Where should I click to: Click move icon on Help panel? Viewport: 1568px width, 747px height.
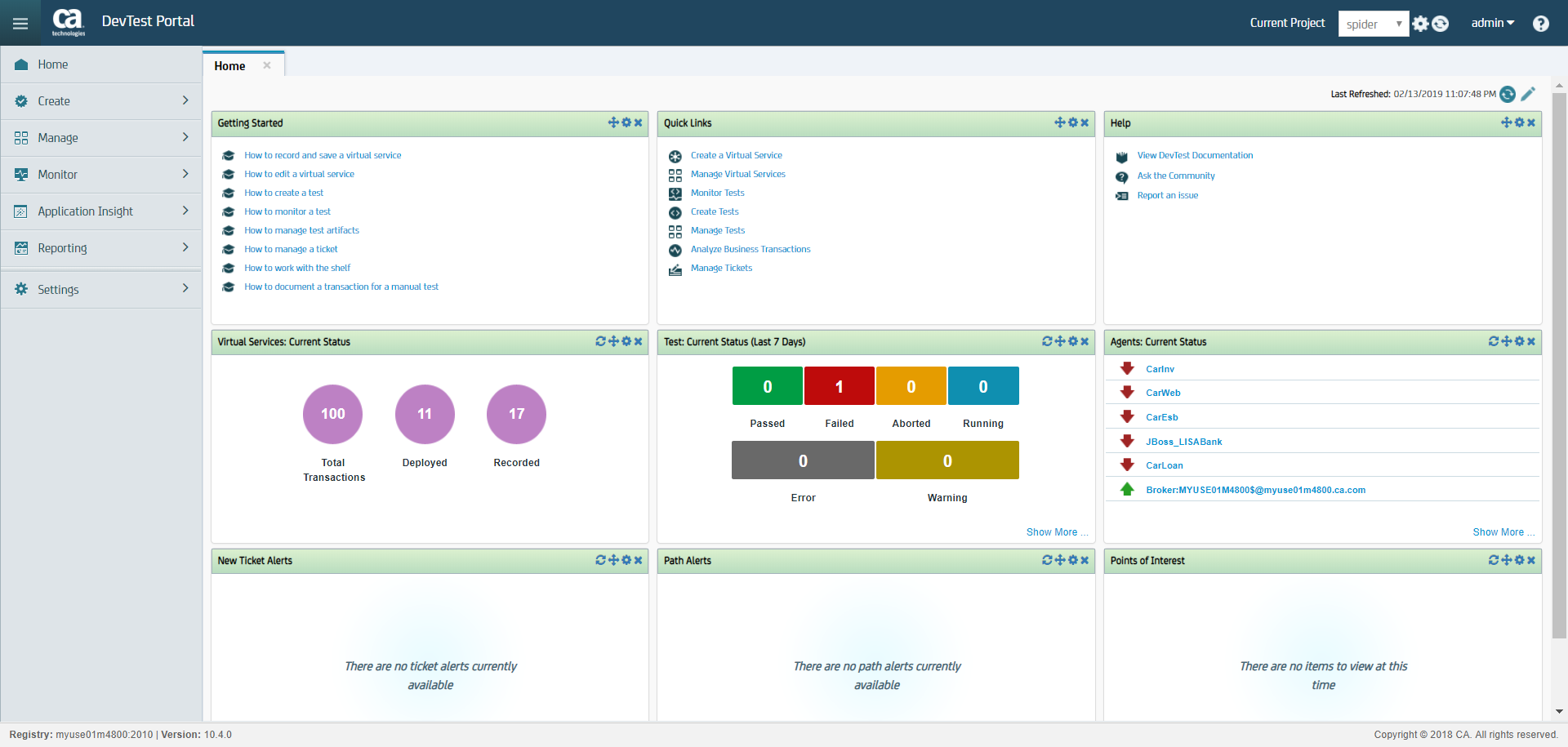[1506, 122]
